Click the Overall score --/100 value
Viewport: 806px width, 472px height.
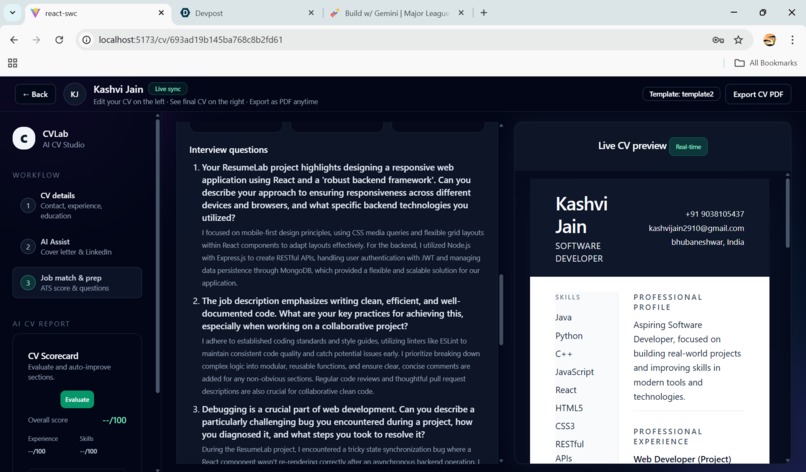pos(114,420)
